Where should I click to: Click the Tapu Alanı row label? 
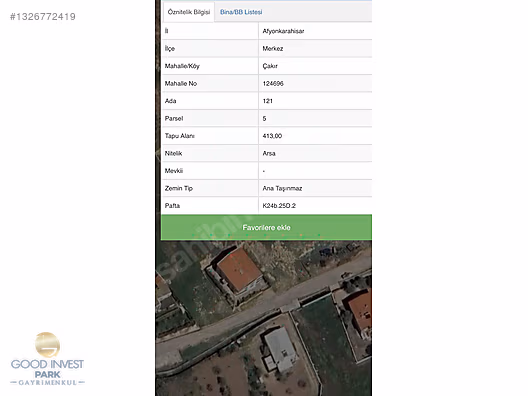pyautogui.click(x=180, y=136)
